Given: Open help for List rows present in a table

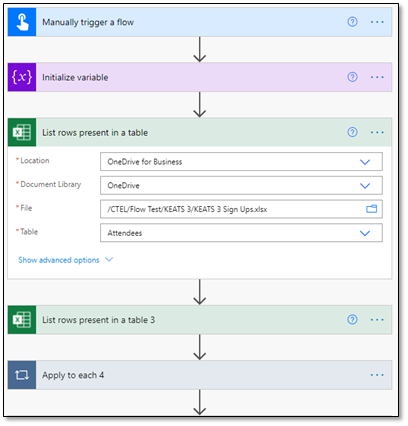Looking at the screenshot, I should 352,132.
